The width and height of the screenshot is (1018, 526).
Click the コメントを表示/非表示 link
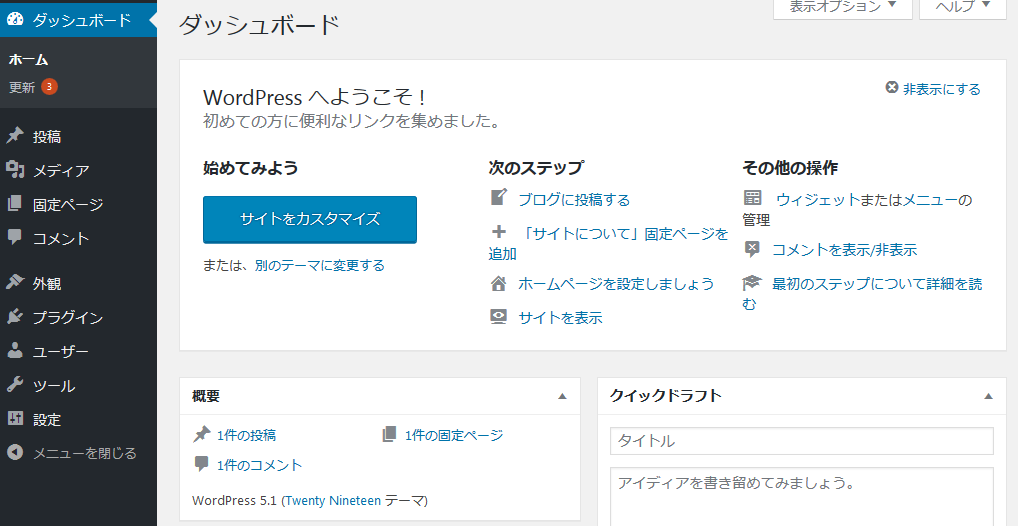[x=844, y=250]
